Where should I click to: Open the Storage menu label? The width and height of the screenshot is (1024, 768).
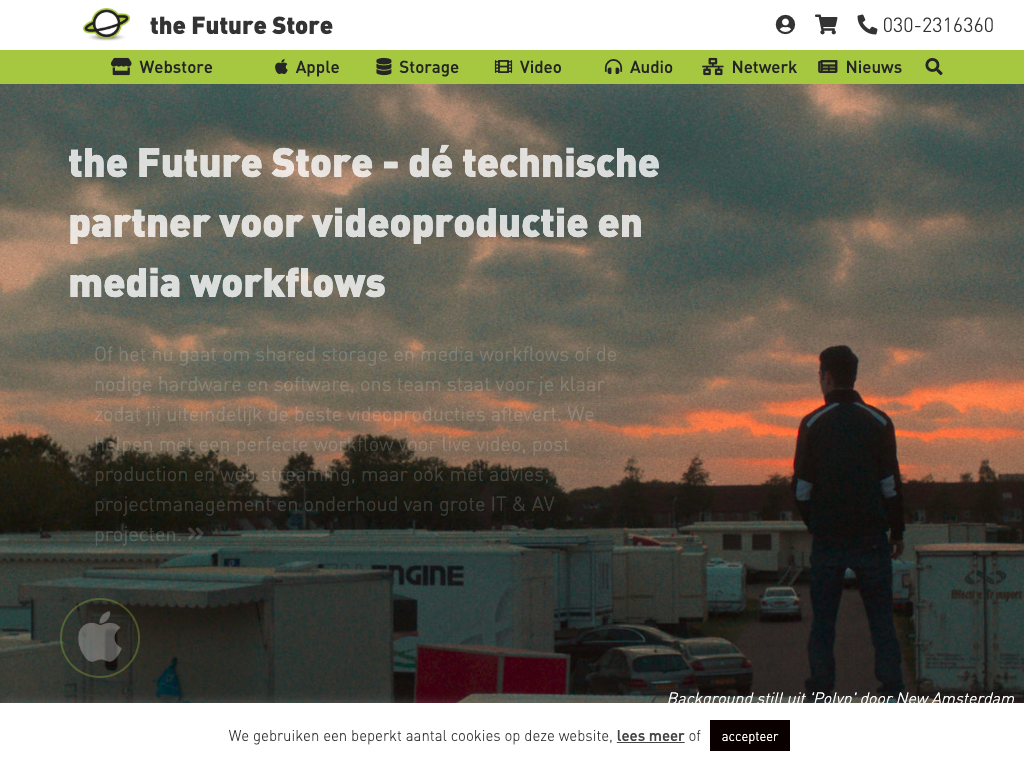coord(428,67)
